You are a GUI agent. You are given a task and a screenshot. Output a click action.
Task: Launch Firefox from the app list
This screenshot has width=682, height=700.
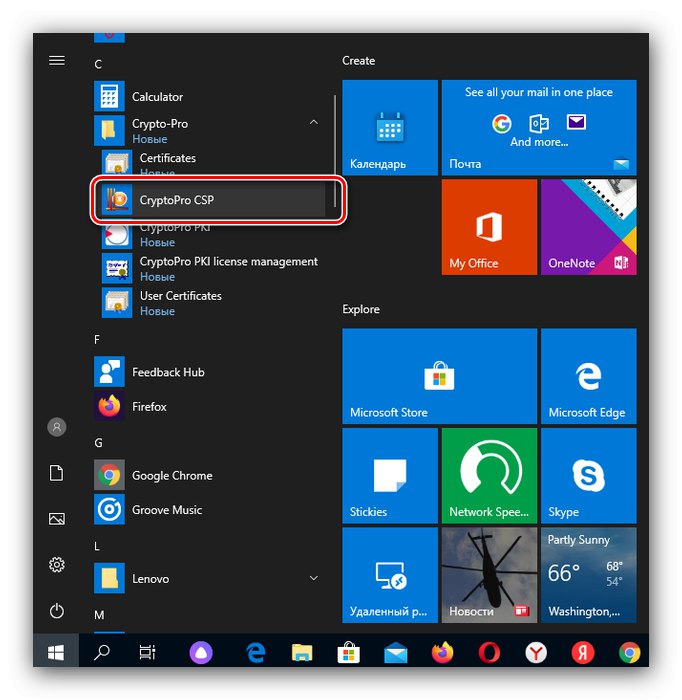(x=209, y=406)
